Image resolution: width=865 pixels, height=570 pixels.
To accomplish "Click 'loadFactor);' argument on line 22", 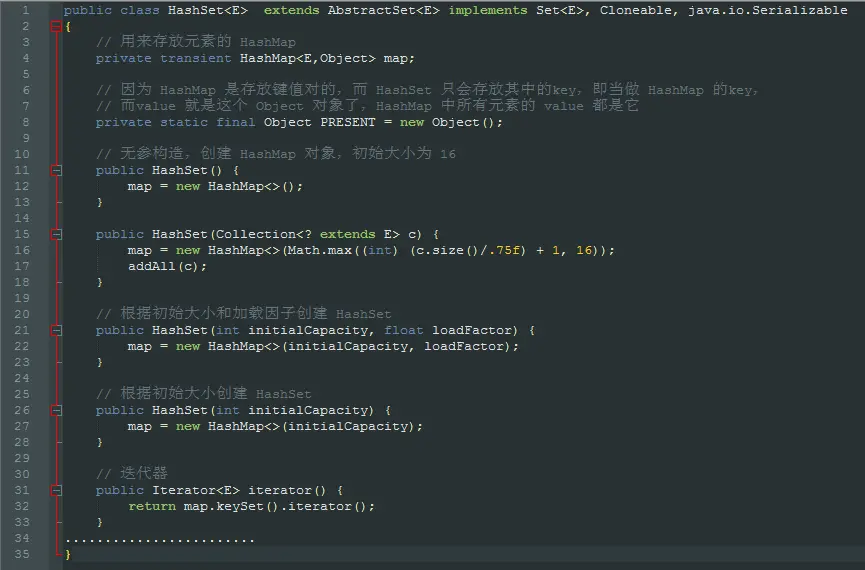I will point(471,346).
